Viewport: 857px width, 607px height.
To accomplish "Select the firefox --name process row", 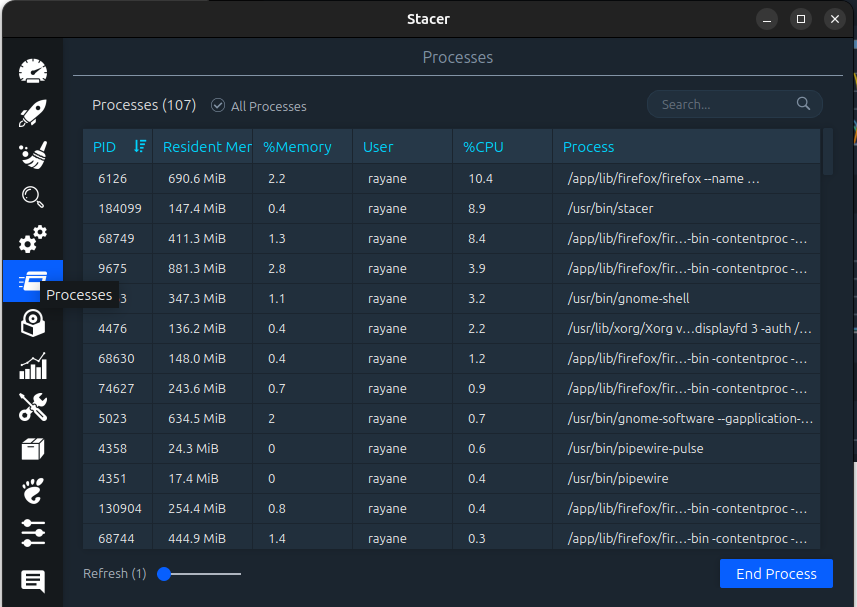I will point(451,179).
